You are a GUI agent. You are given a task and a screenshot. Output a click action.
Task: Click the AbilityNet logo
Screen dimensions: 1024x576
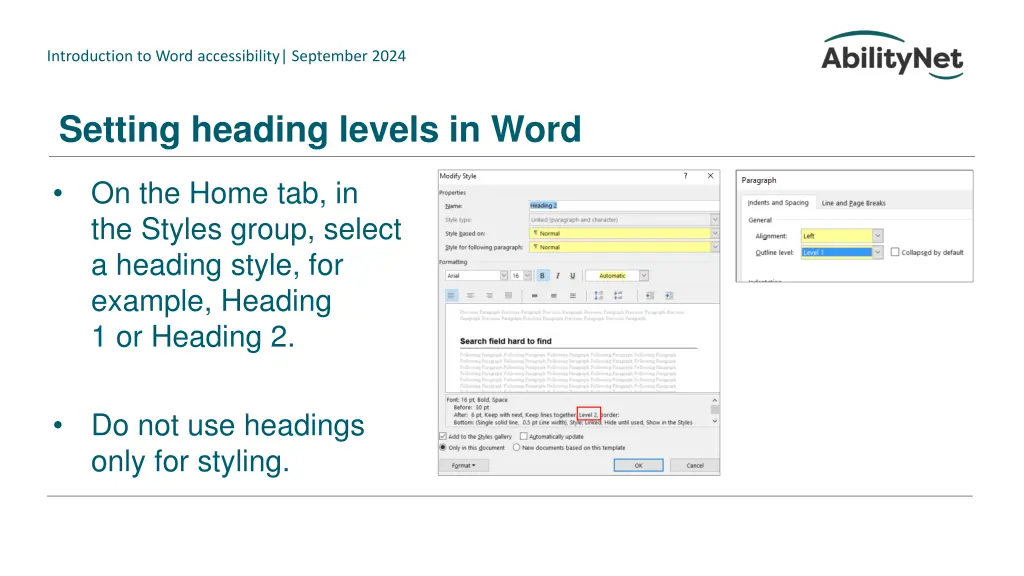[892, 56]
